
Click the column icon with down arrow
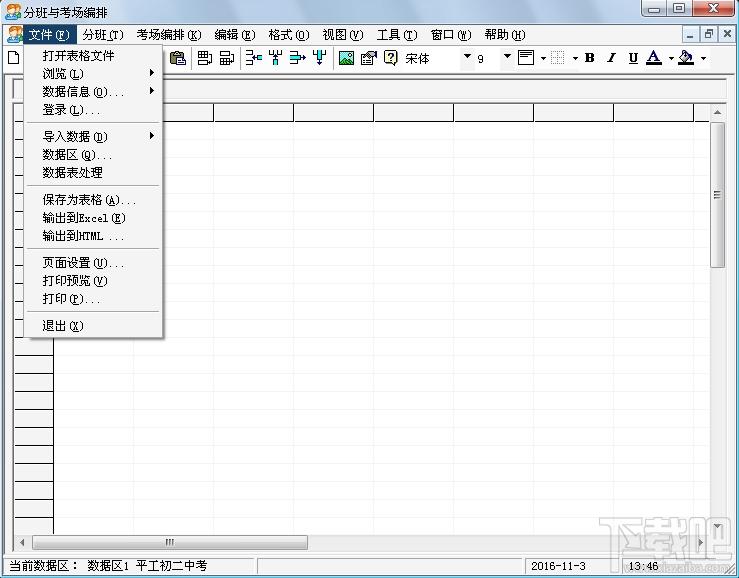320,58
